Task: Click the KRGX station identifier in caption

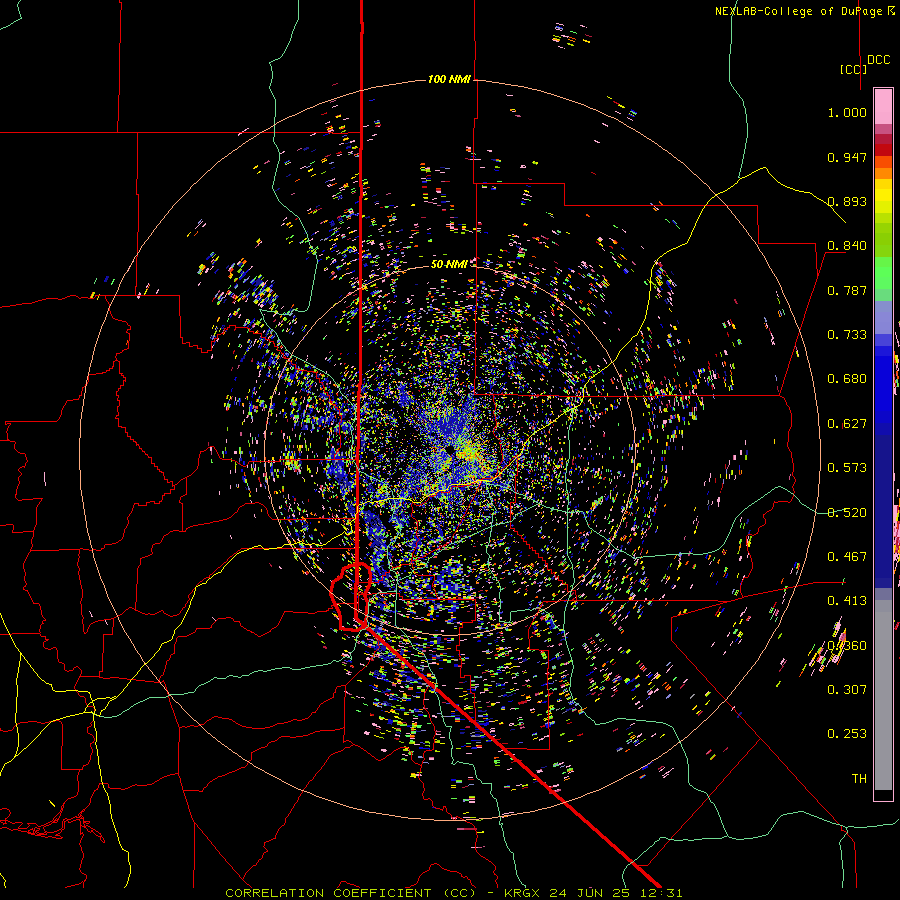Action: pyautogui.click(x=522, y=893)
